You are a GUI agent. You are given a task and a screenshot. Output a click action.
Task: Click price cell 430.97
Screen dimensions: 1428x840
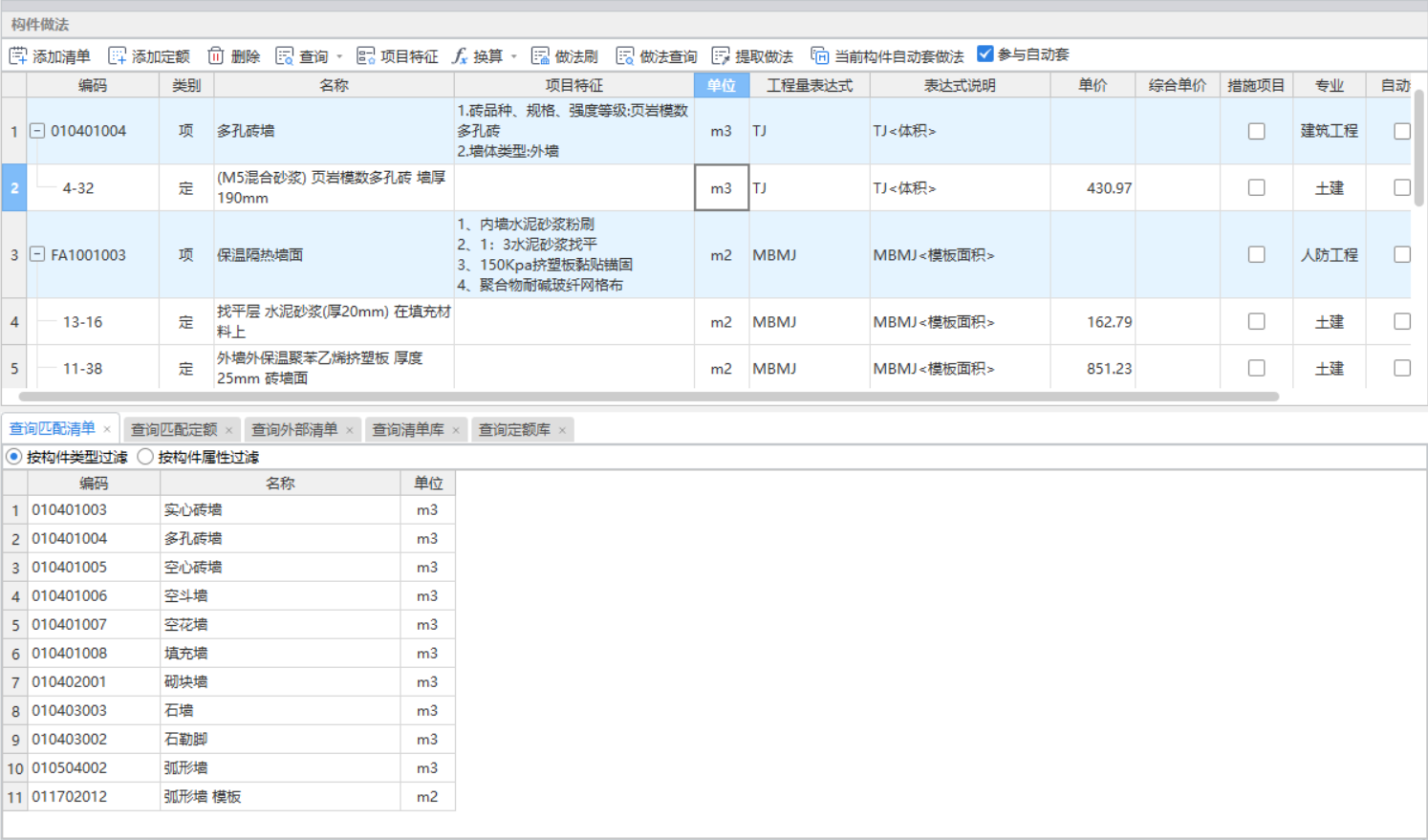coord(1093,187)
